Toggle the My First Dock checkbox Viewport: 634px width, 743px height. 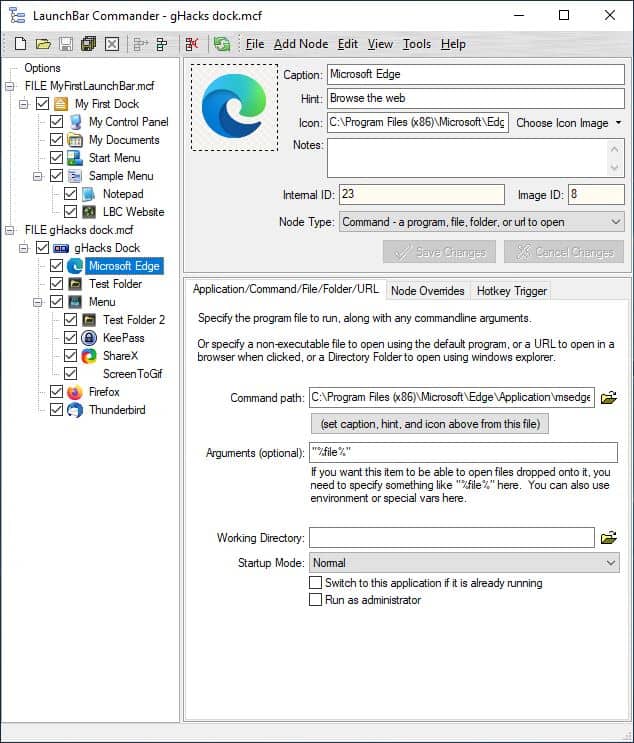42,104
